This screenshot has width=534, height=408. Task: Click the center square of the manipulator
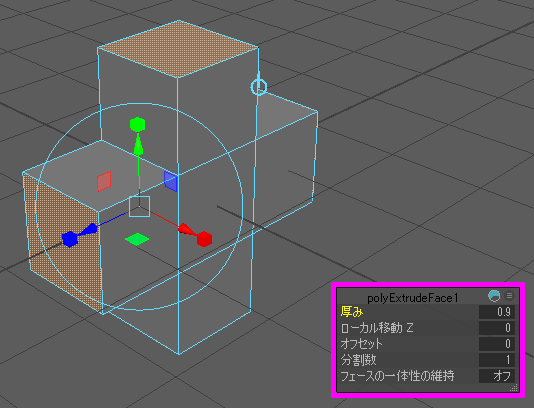coord(139,206)
